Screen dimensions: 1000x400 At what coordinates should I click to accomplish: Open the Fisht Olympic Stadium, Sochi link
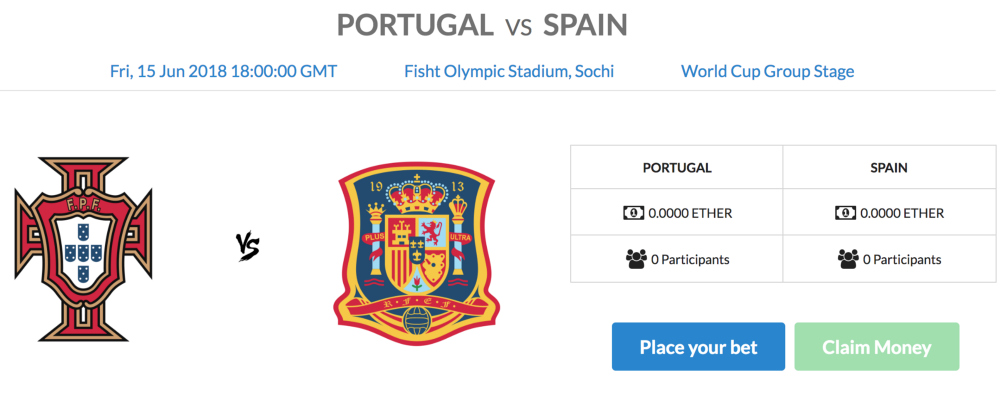[x=509, y=71]
